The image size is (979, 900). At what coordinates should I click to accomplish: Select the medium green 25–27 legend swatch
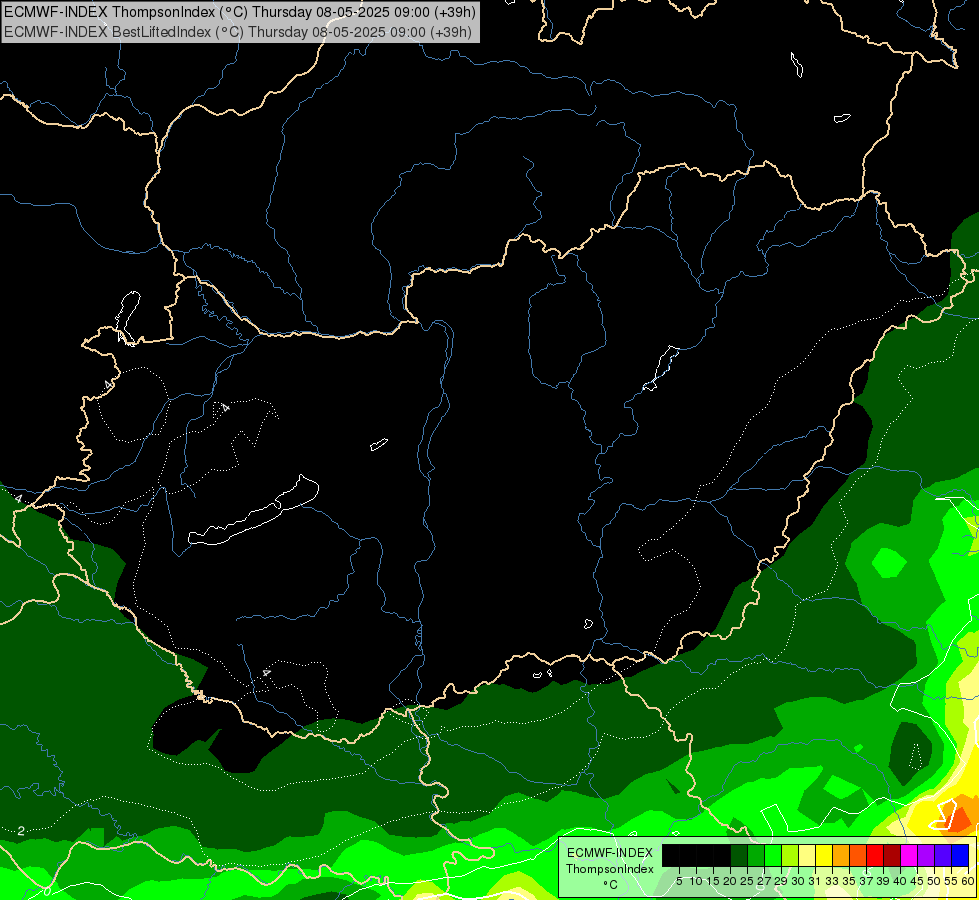coord(756,855)
